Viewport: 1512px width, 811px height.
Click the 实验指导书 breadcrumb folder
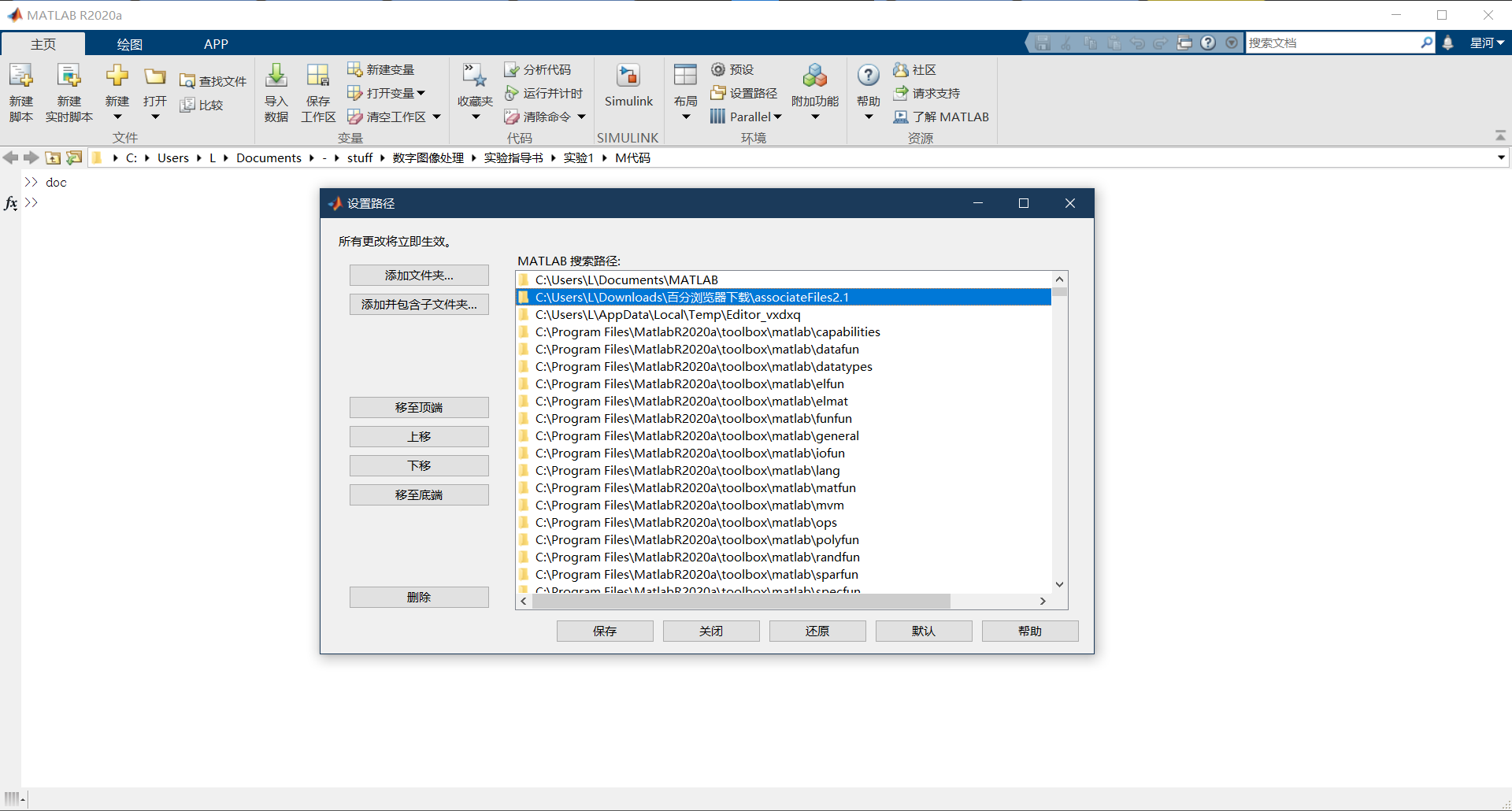click(513, 157)
